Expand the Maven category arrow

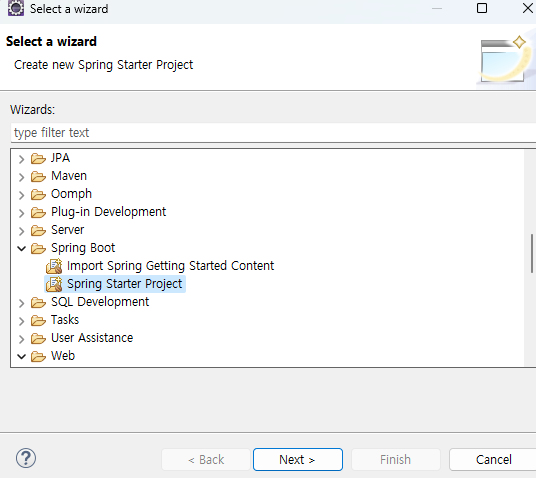pyautogui.click(x=22, y=177)
